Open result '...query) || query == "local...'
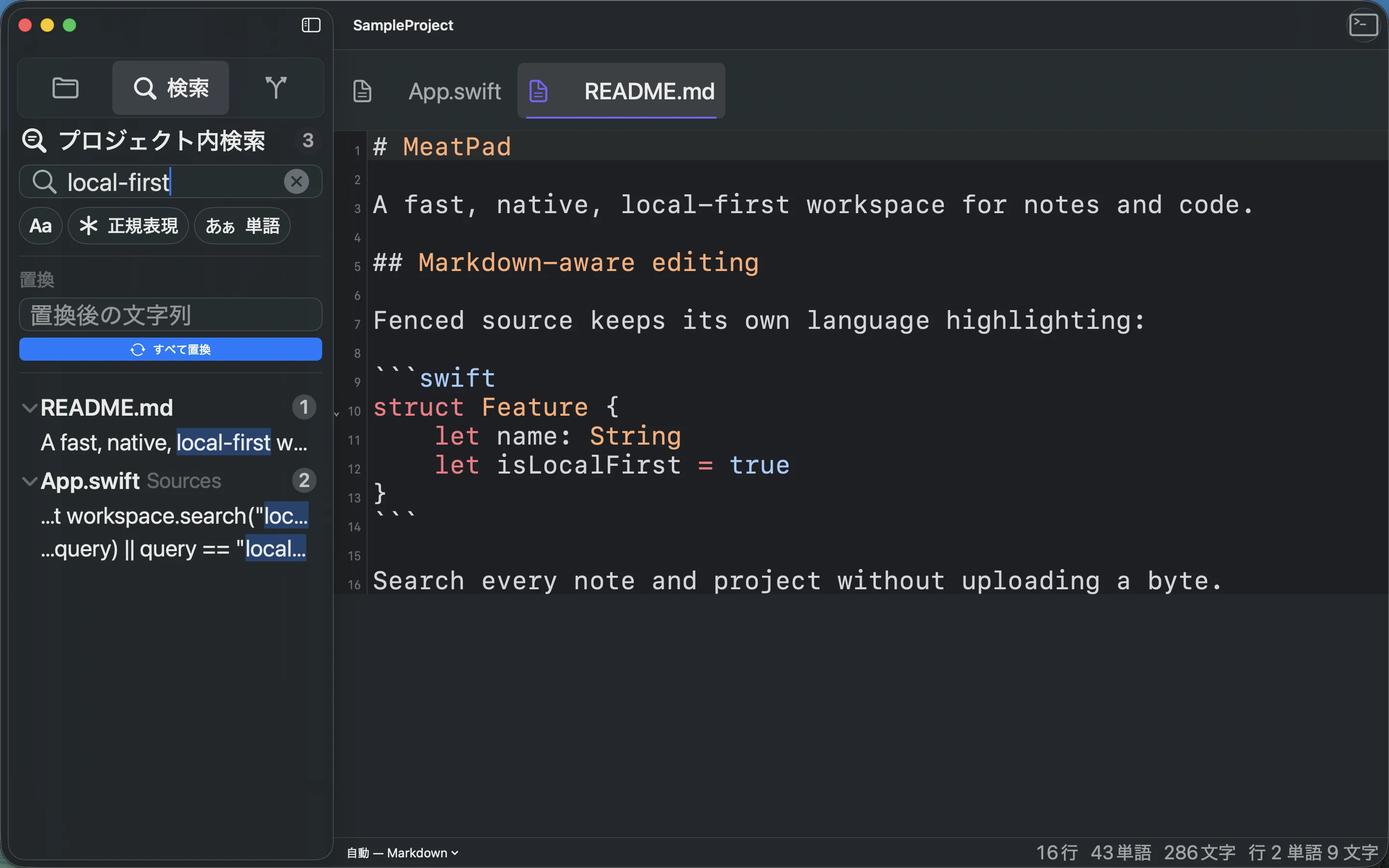 coord(174,549)
